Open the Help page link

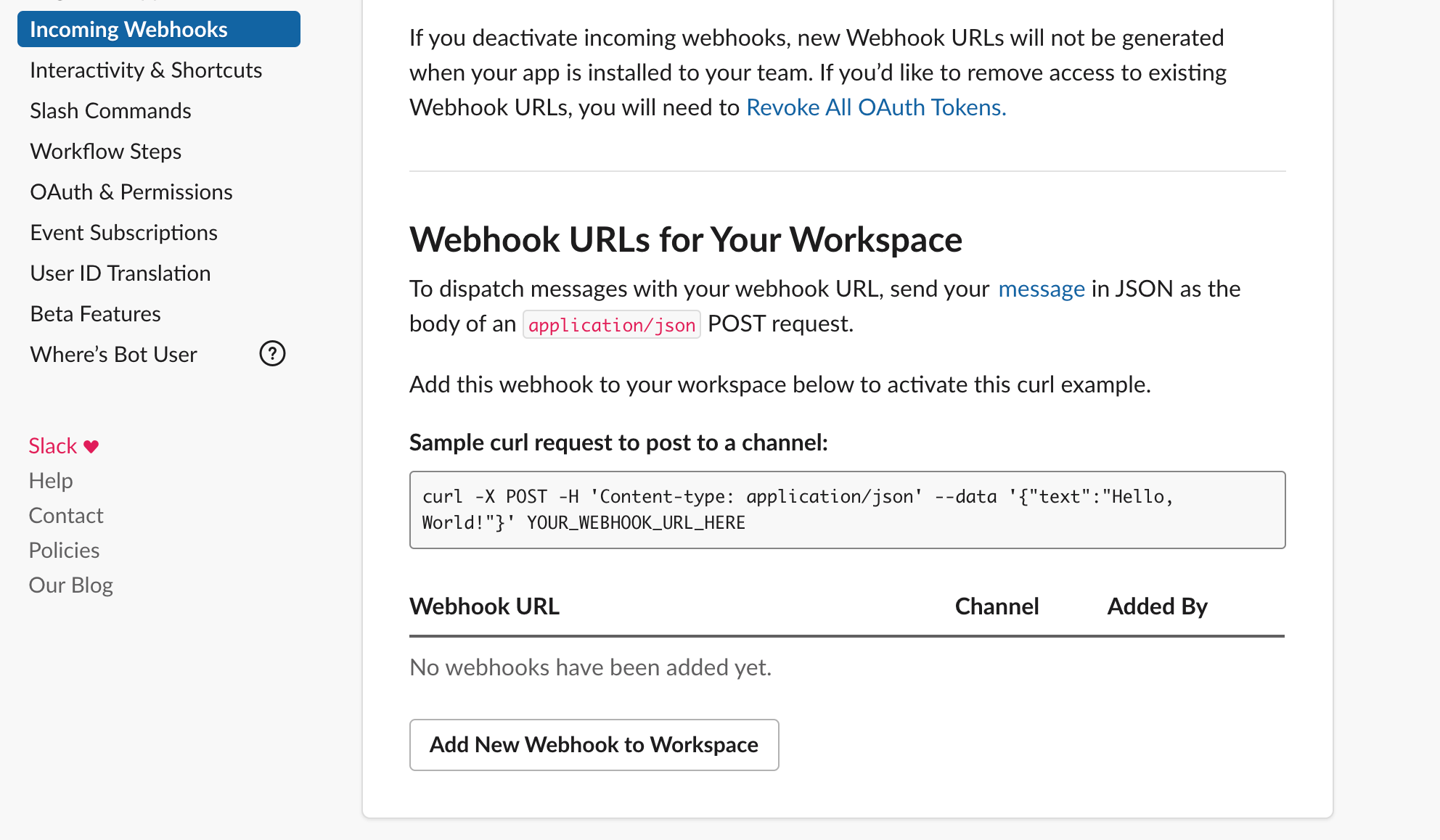[x=51, y=481]
